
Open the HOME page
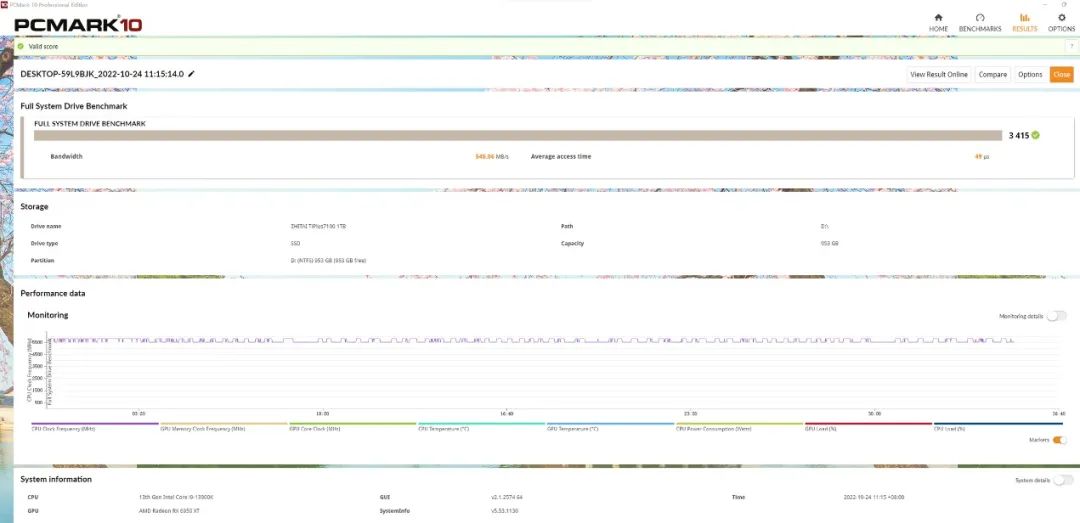click(x=938, y=23)
